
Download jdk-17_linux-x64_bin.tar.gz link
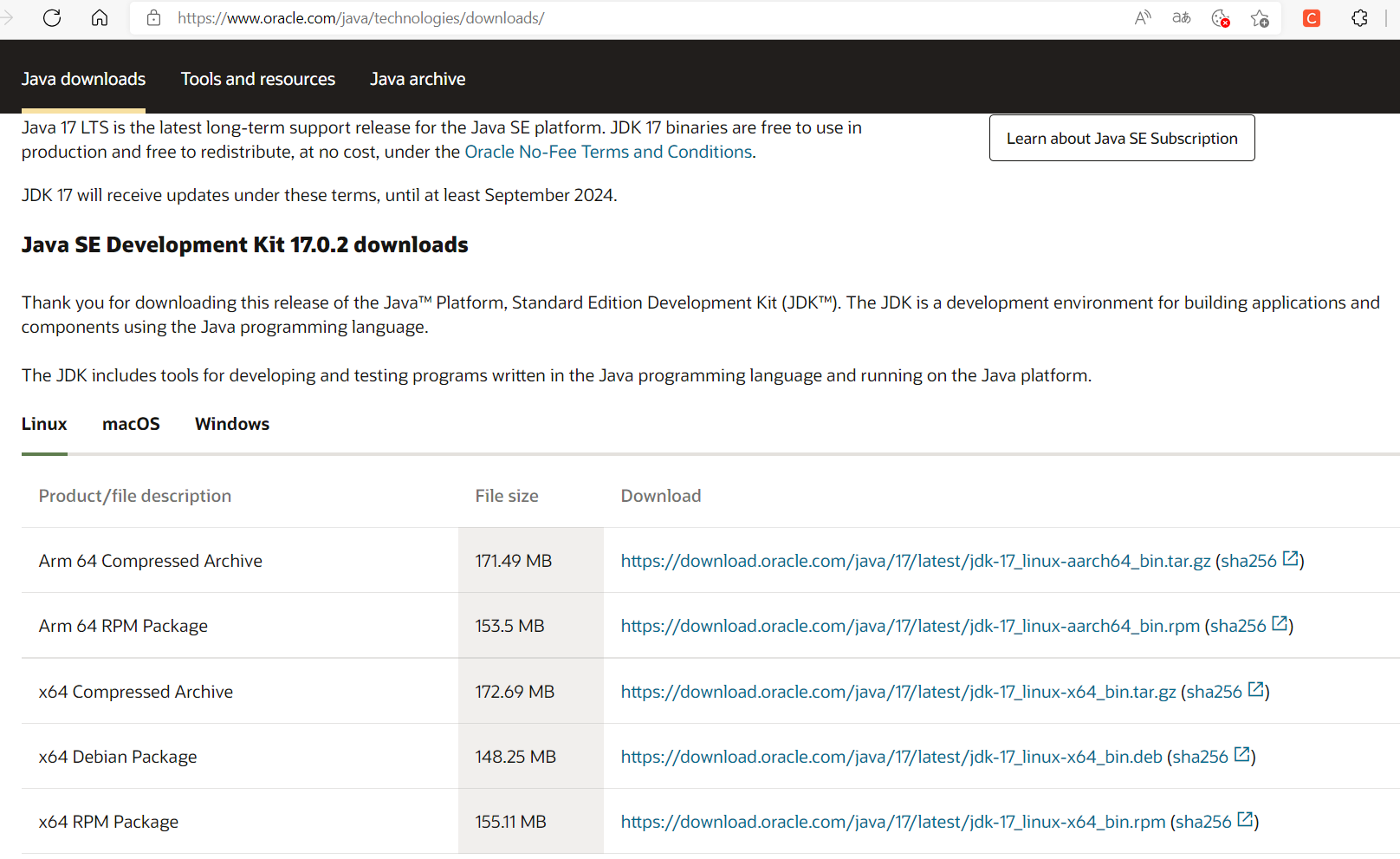point(898,692)
